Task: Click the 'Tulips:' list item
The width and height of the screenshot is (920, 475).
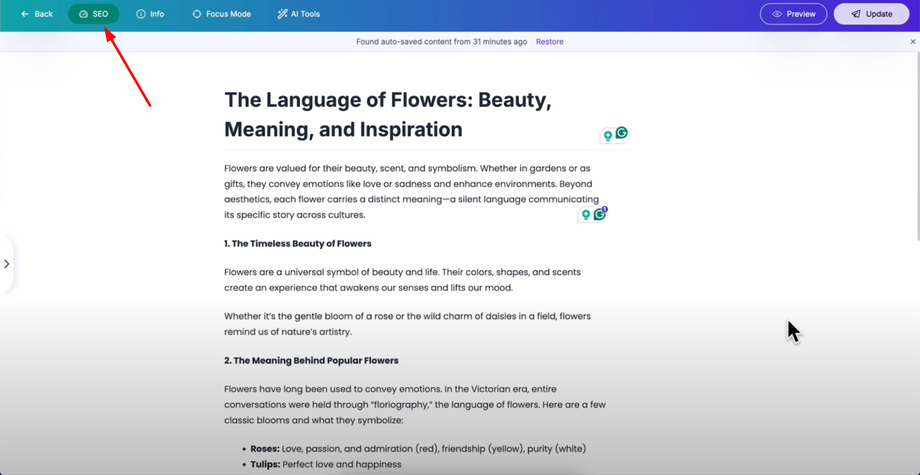Action: point(326,464)
